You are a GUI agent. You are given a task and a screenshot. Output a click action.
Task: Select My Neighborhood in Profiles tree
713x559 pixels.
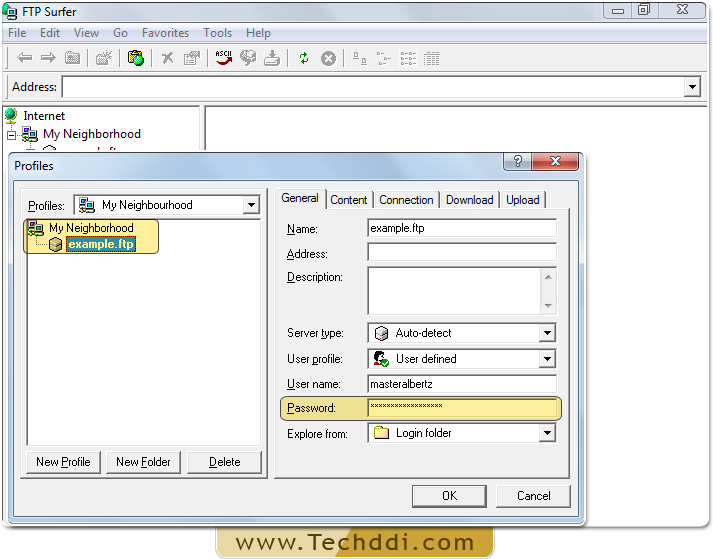tap(91, 228)
